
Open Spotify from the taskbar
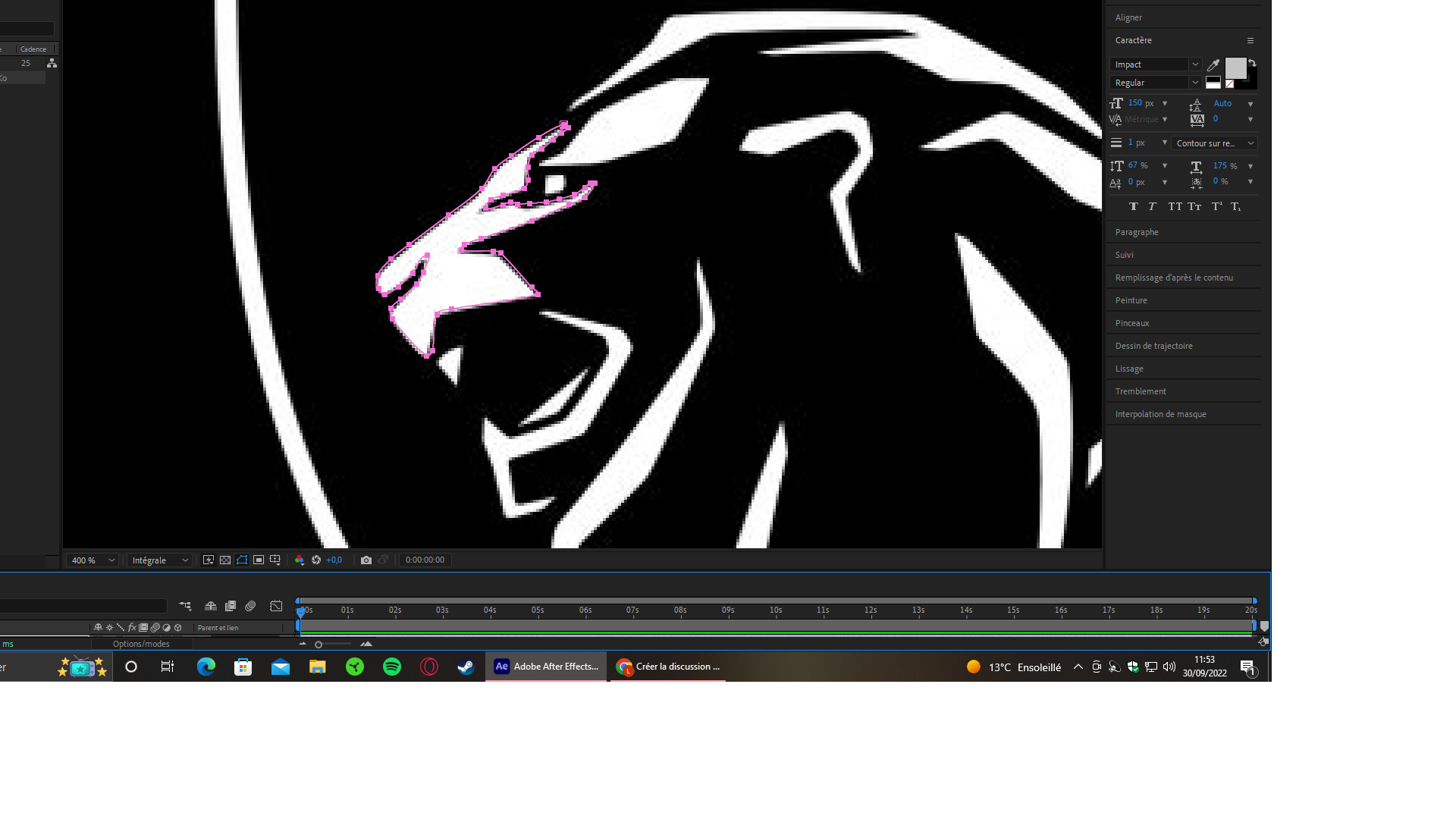[392, 667]
